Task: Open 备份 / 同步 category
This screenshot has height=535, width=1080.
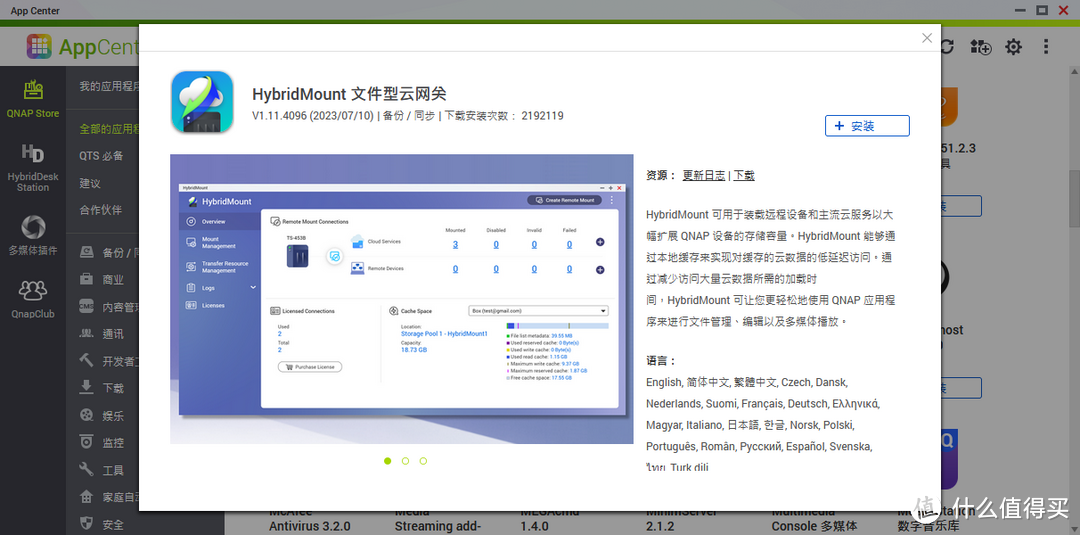Action: coord(110,253)
